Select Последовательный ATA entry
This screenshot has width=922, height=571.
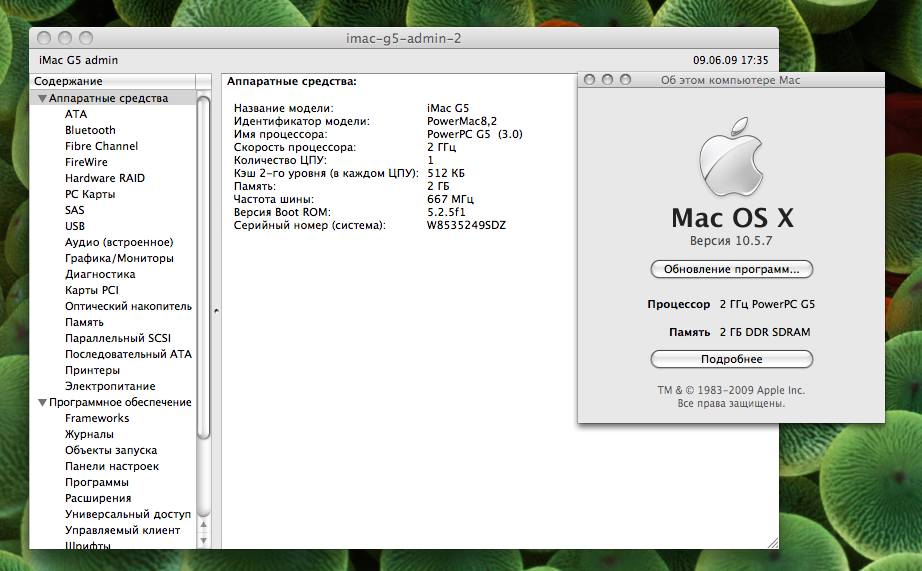click(128, 354)
